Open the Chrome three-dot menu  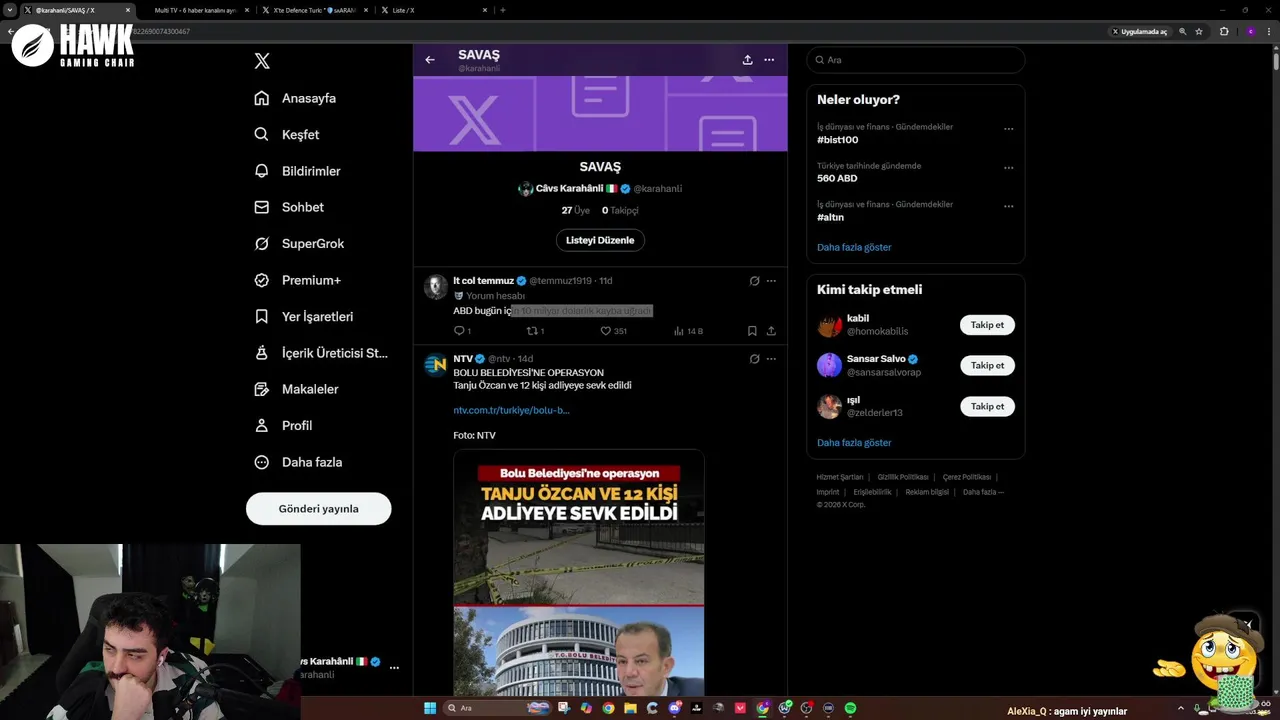coord(1271,31)
